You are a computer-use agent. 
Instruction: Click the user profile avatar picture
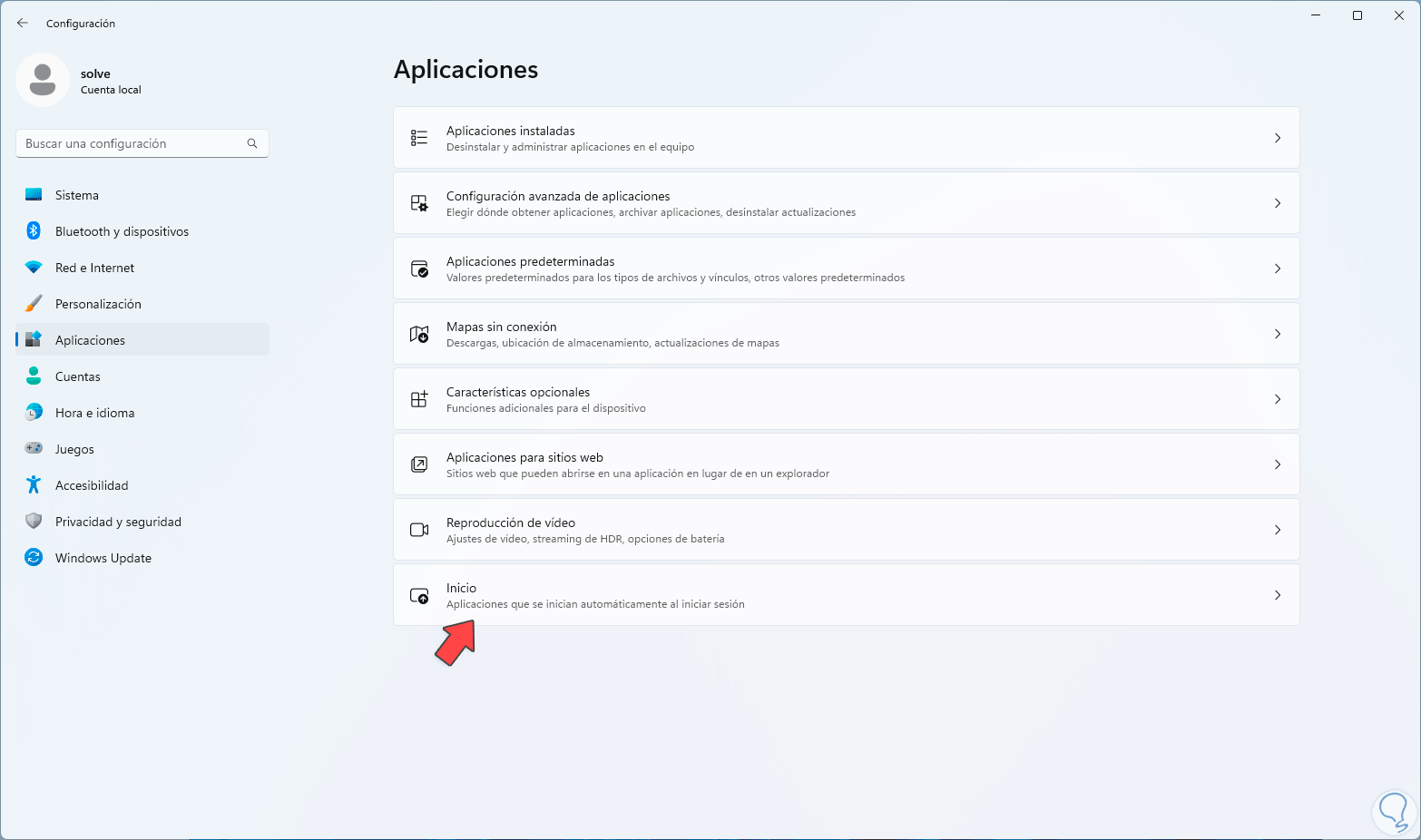[43, 80]
